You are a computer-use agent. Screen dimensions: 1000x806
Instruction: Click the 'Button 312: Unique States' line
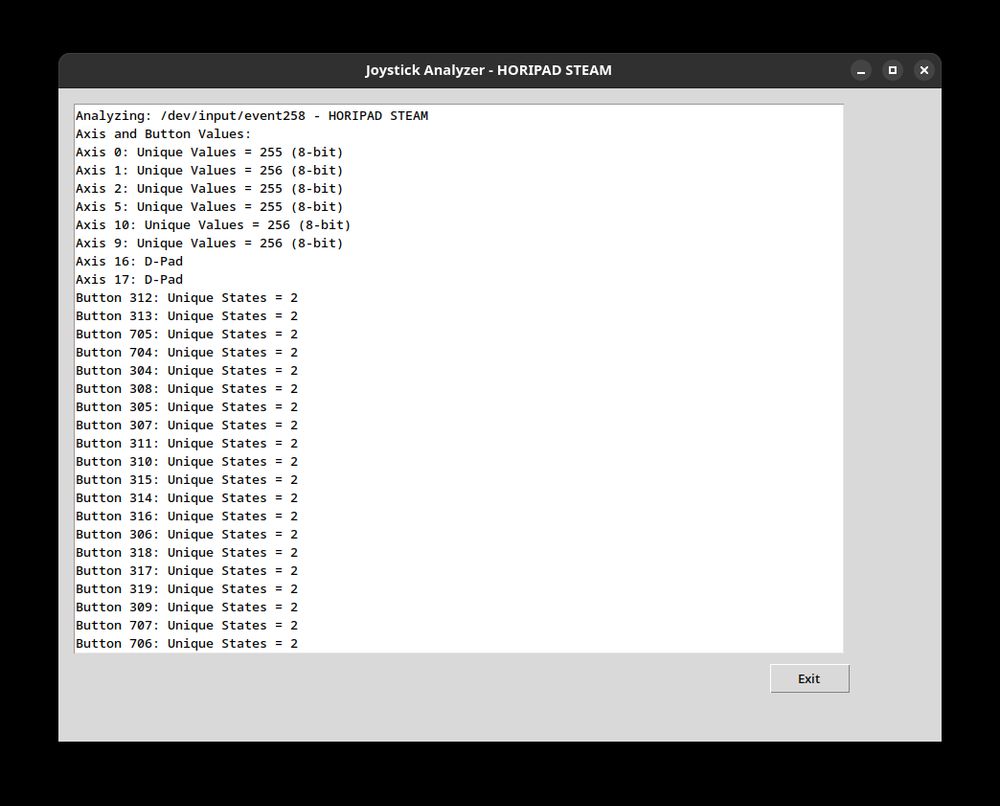(187, 298)
